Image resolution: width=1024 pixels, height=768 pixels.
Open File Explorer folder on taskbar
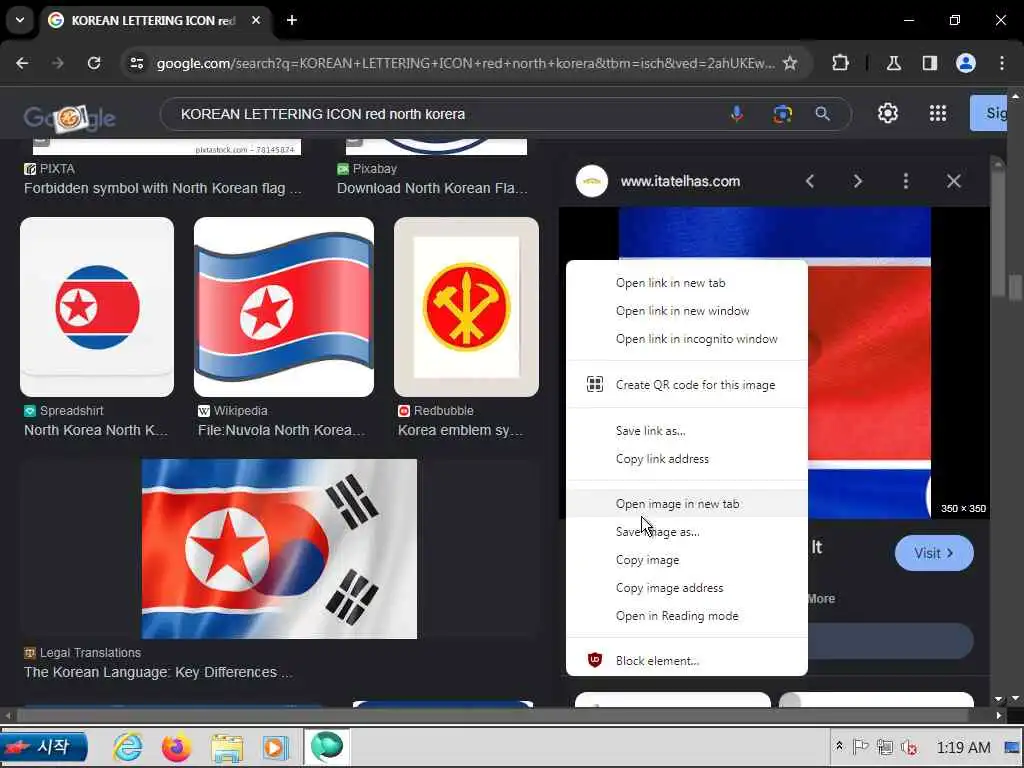coord(226,747)
